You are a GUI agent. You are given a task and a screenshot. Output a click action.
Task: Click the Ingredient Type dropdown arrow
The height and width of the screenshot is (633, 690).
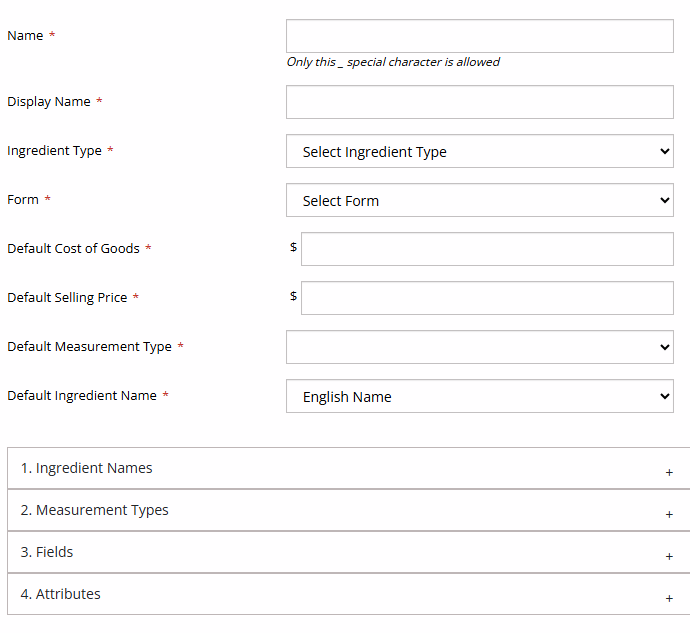pyautogui.click(x=665, y=152)
